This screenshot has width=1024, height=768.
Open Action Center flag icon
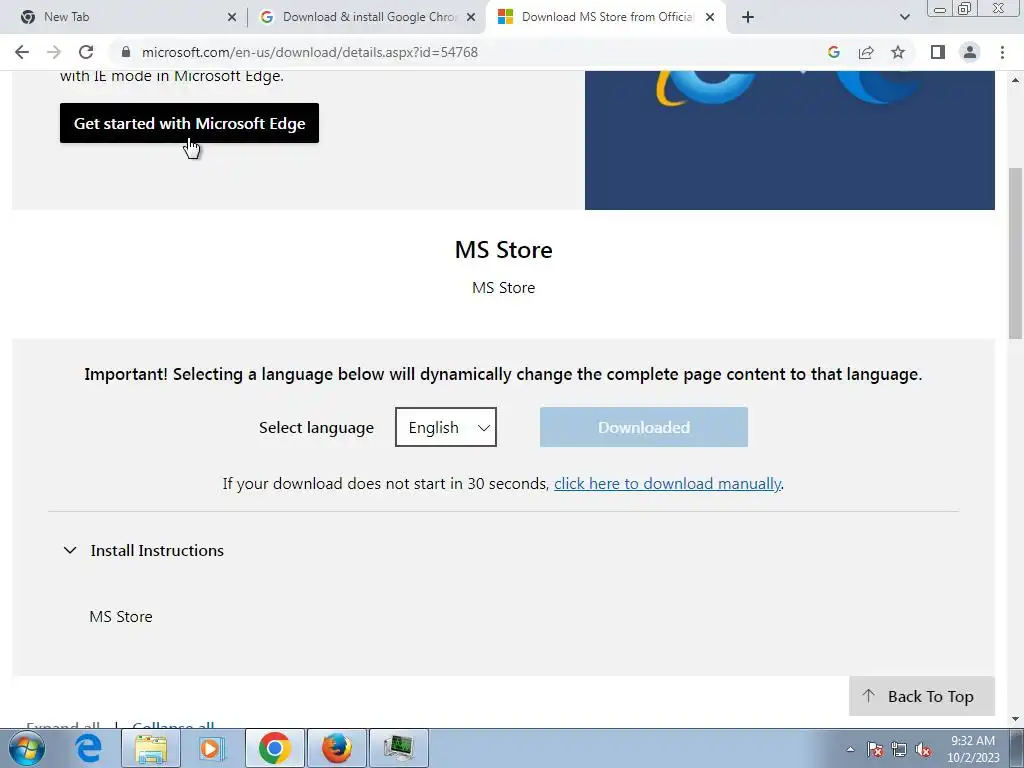point(875,749)
